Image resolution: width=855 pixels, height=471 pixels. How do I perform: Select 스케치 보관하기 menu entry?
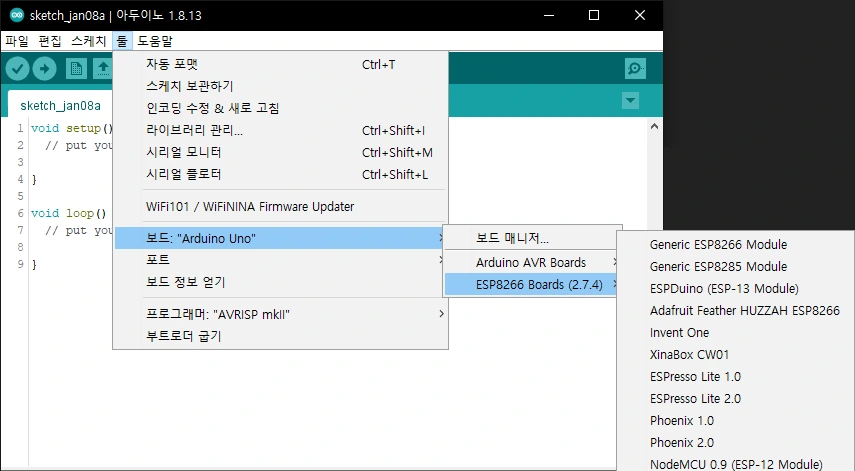click(281, 86)
